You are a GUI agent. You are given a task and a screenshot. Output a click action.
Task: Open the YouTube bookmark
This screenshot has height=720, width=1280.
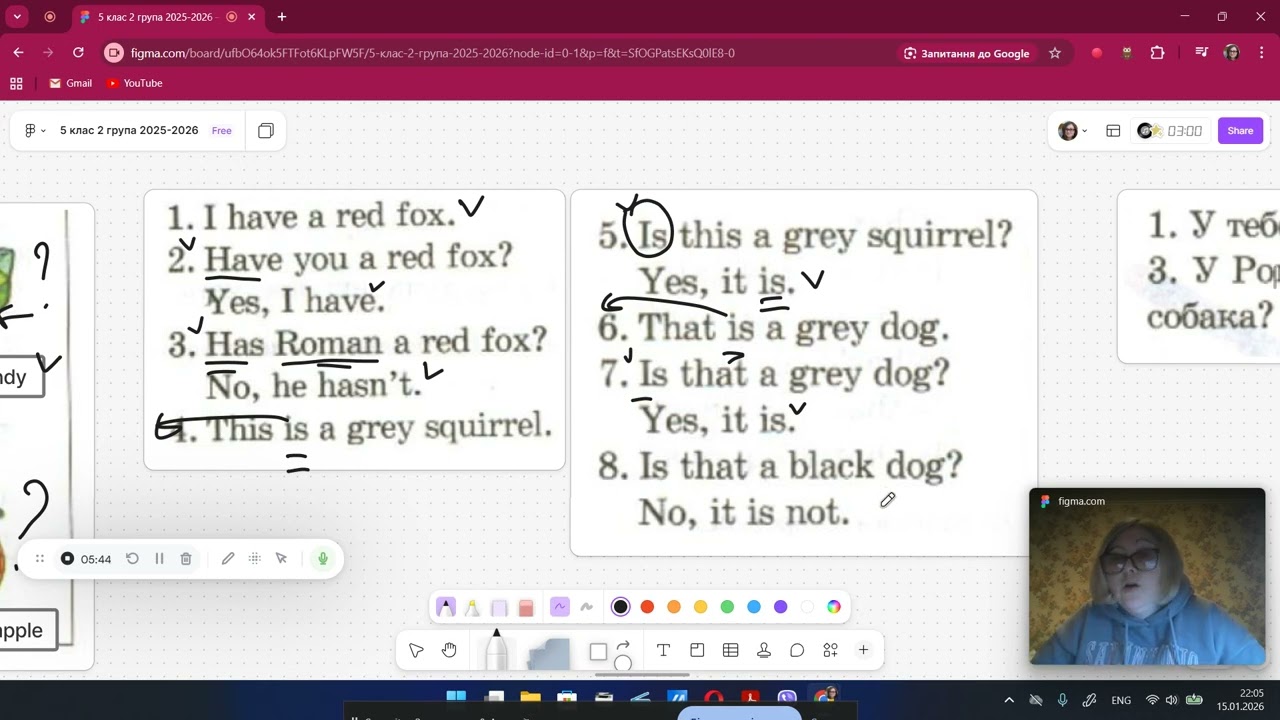pos(134,83)
